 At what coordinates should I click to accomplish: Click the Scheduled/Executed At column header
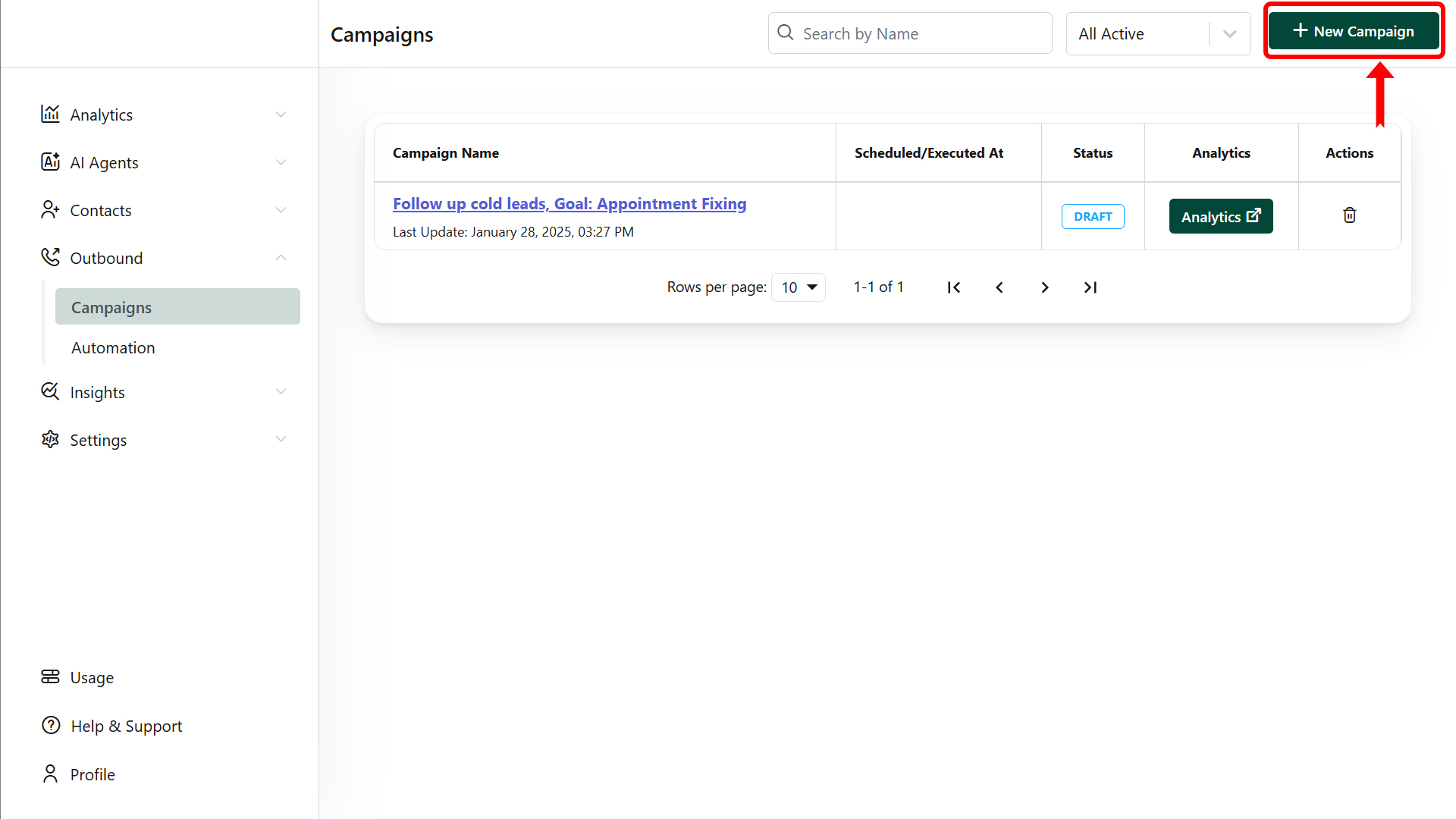(x=929, y=152)
